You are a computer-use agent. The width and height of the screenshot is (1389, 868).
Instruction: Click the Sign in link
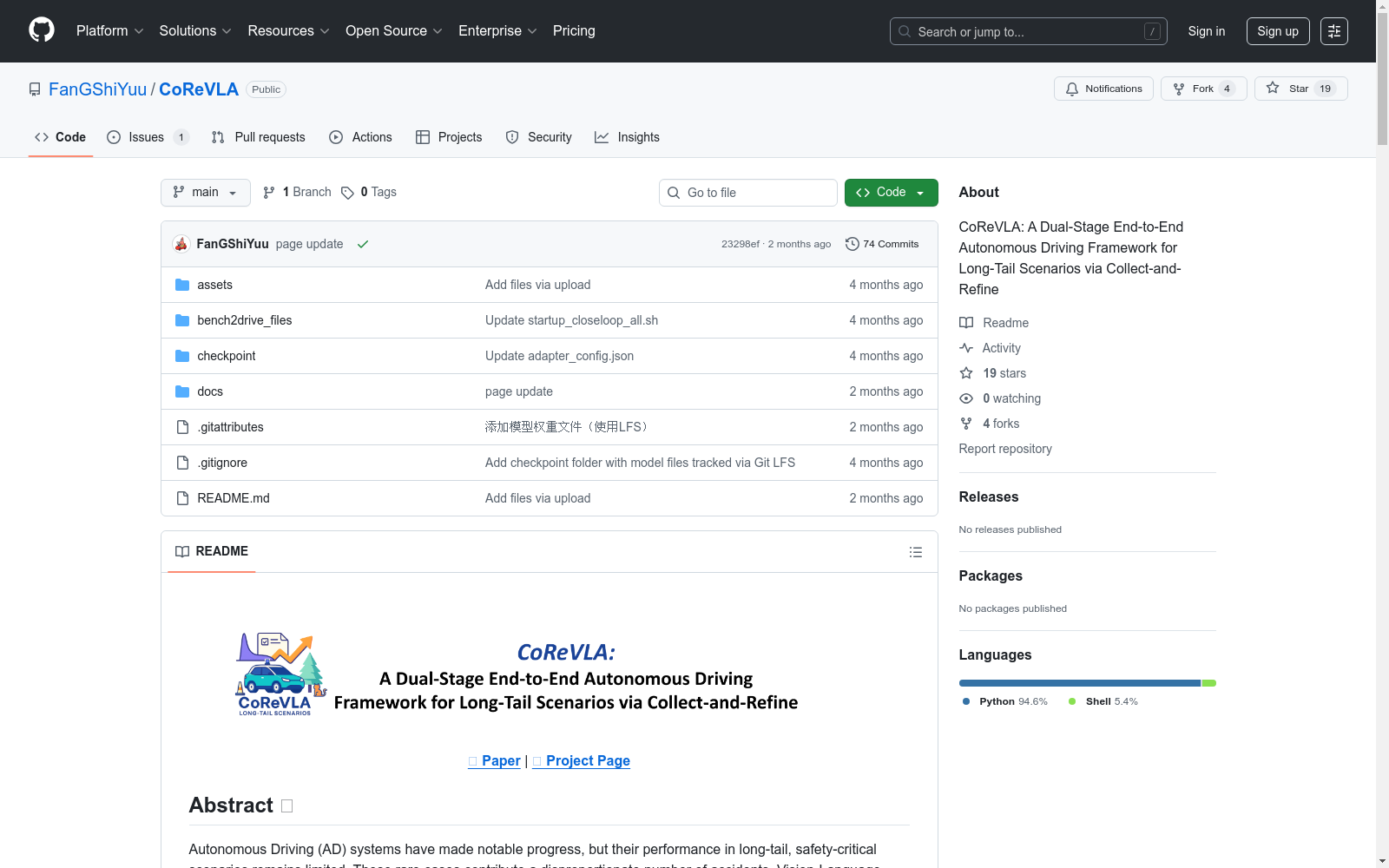(1207, 31)
